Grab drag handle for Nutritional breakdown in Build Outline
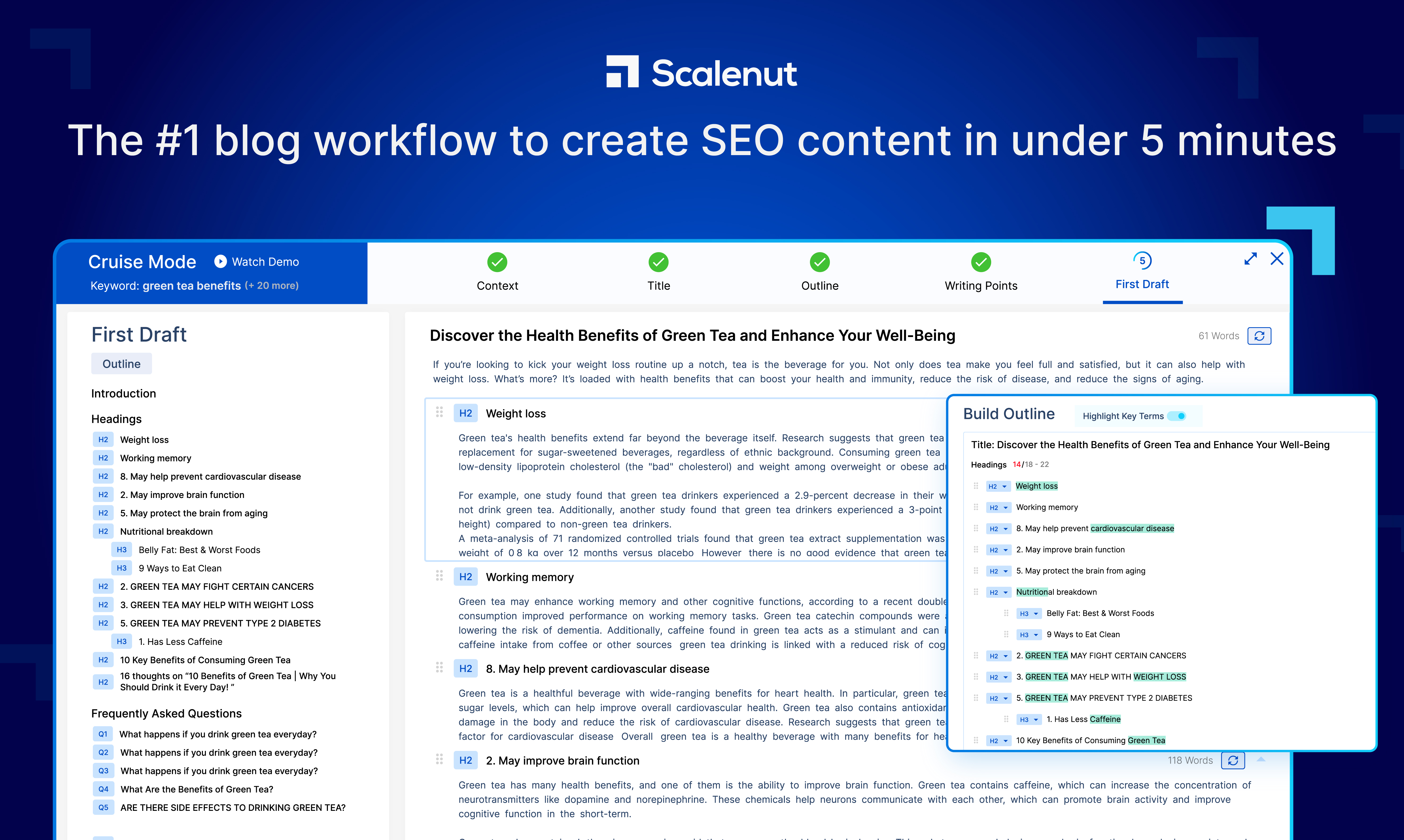Image resolution: width=1404 pixels, height=840 pixels. click(975, 592)
